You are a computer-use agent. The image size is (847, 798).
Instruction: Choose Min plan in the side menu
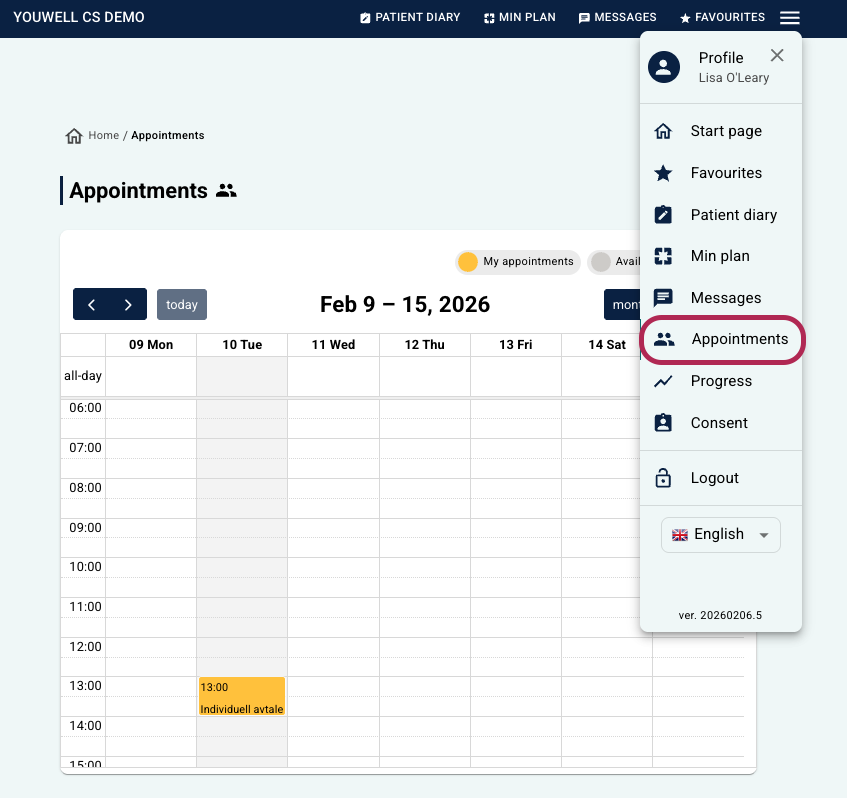click(721, 256)
